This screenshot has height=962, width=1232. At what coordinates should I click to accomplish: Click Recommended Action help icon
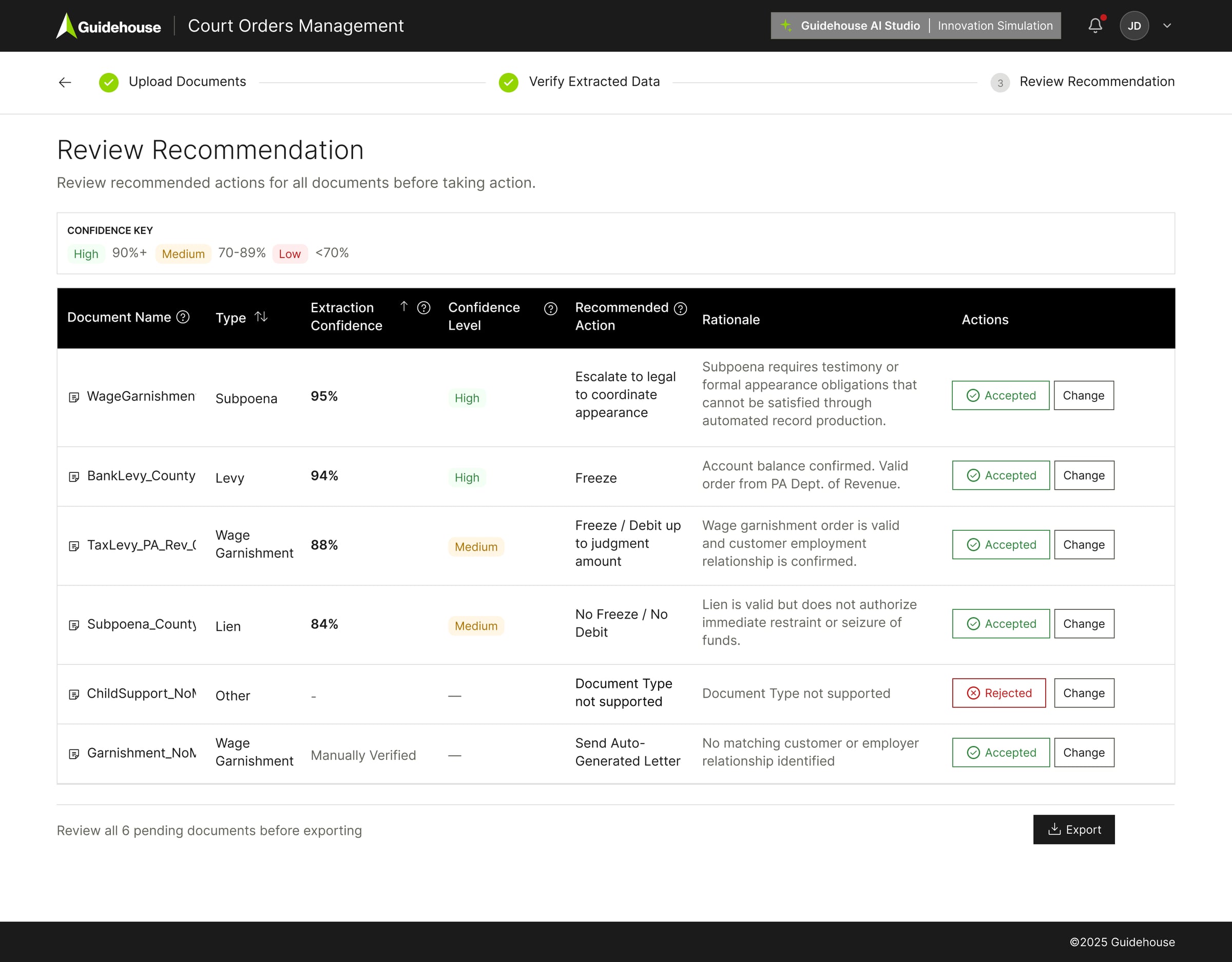pyautogui.click(x=680, y=309)
